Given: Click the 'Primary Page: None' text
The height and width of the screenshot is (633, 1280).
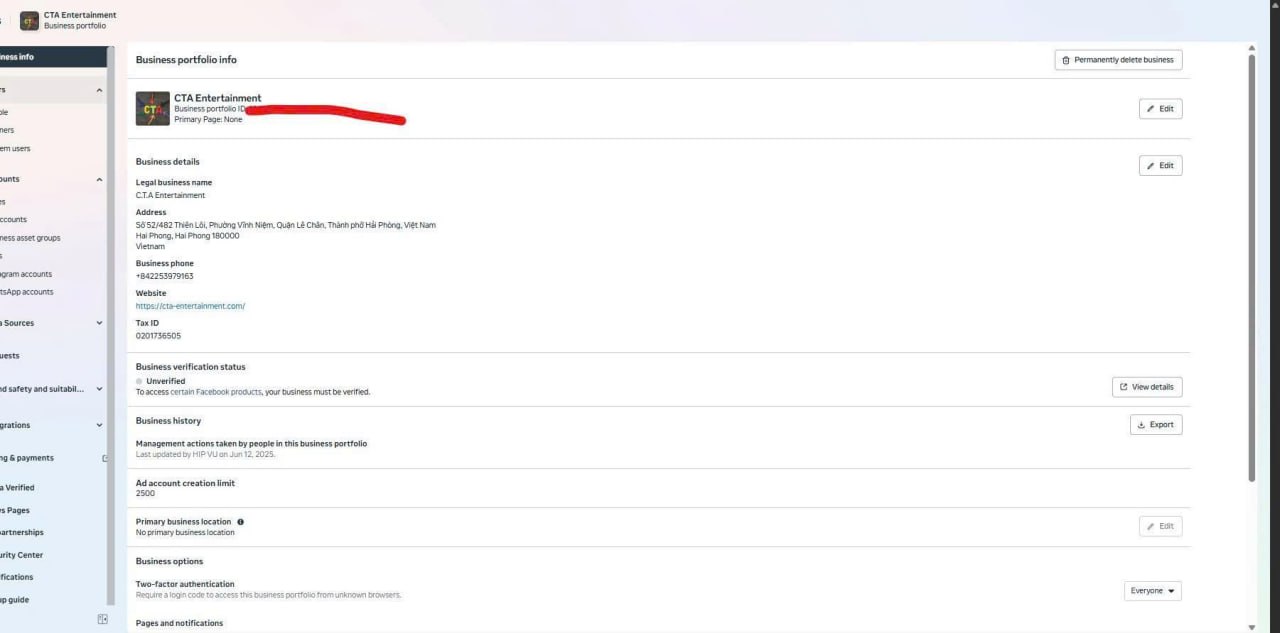Looking at the screenshot, I should click(208, 119).
